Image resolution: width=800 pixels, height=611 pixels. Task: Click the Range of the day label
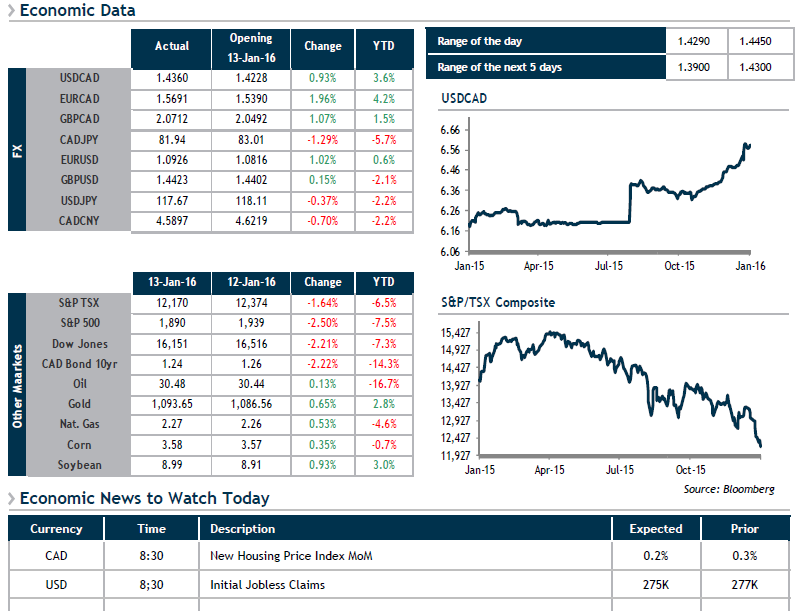click(480, 41)
